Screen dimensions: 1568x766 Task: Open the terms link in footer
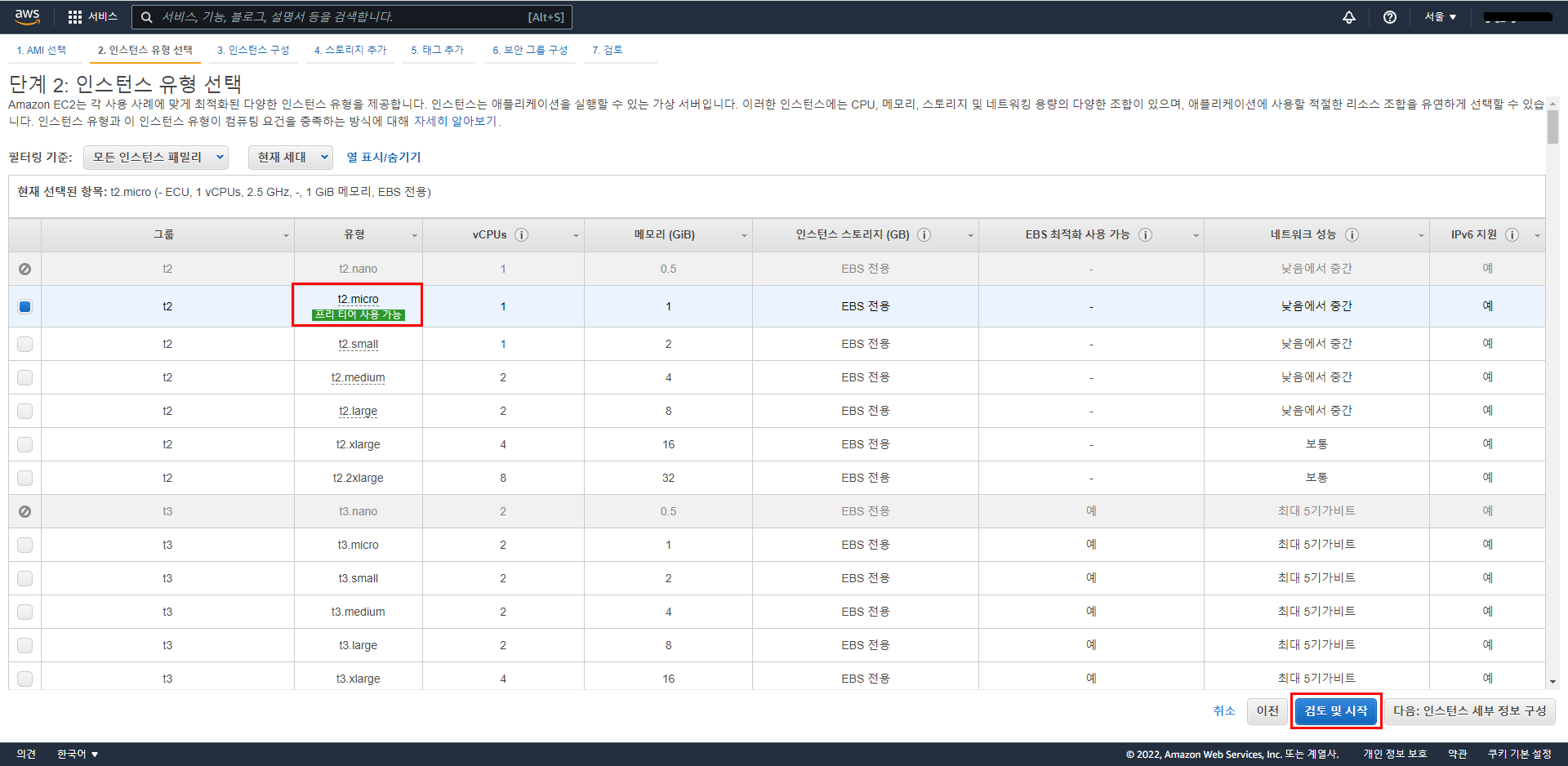[1458, 754]
